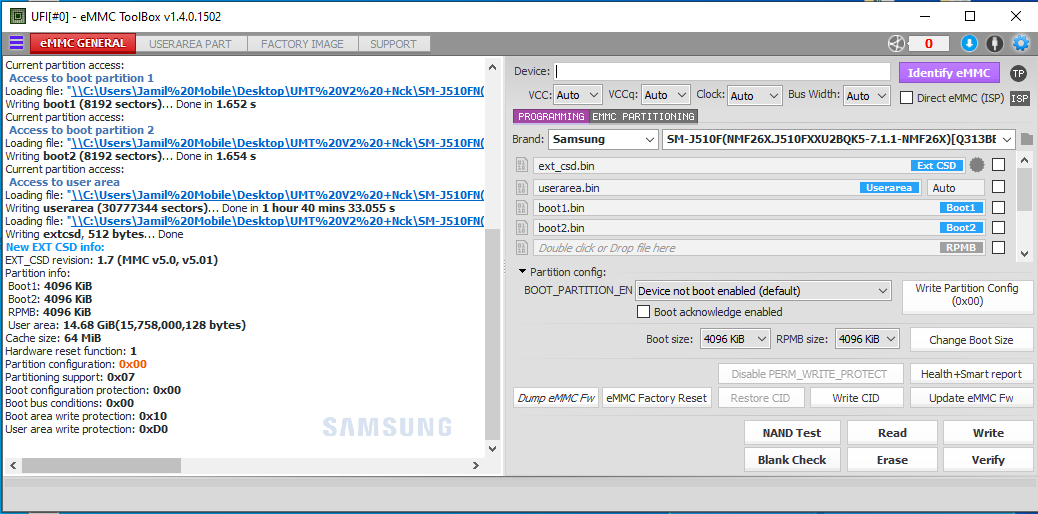This screenshot has height=514, width=1038.
Task: Switch to USERAREA PART tab
Action: 191,44
